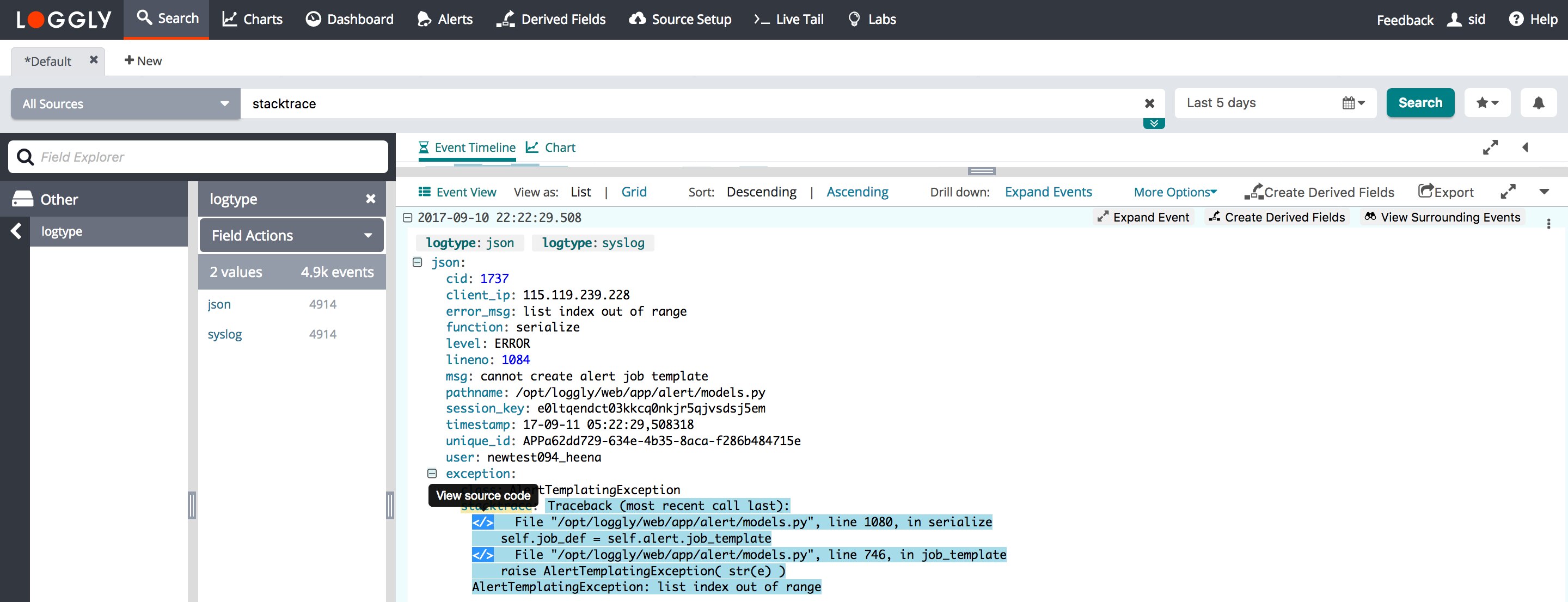Maximize the event timeline panel
1568x602 pixels.
[x=1490, y=148]
